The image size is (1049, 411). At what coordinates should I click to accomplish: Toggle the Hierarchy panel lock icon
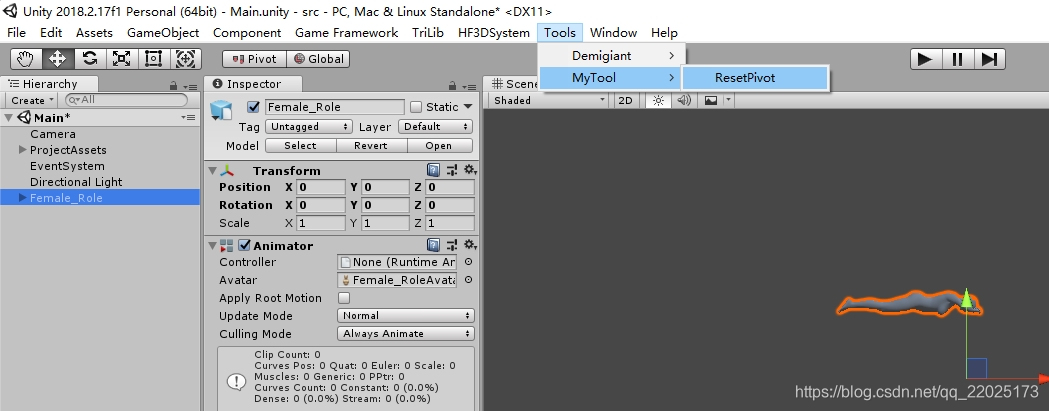tap(173, 86)
